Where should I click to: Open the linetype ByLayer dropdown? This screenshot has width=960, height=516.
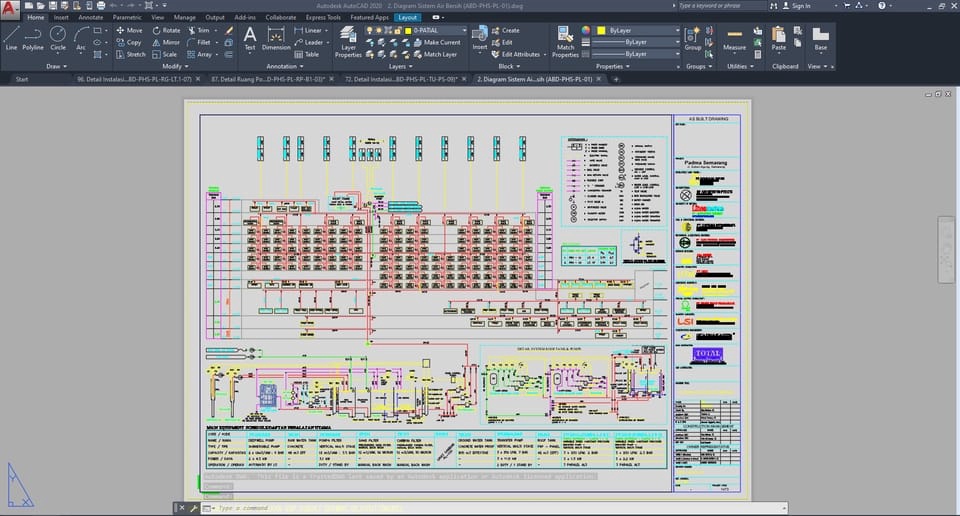[x=636, y=54]
